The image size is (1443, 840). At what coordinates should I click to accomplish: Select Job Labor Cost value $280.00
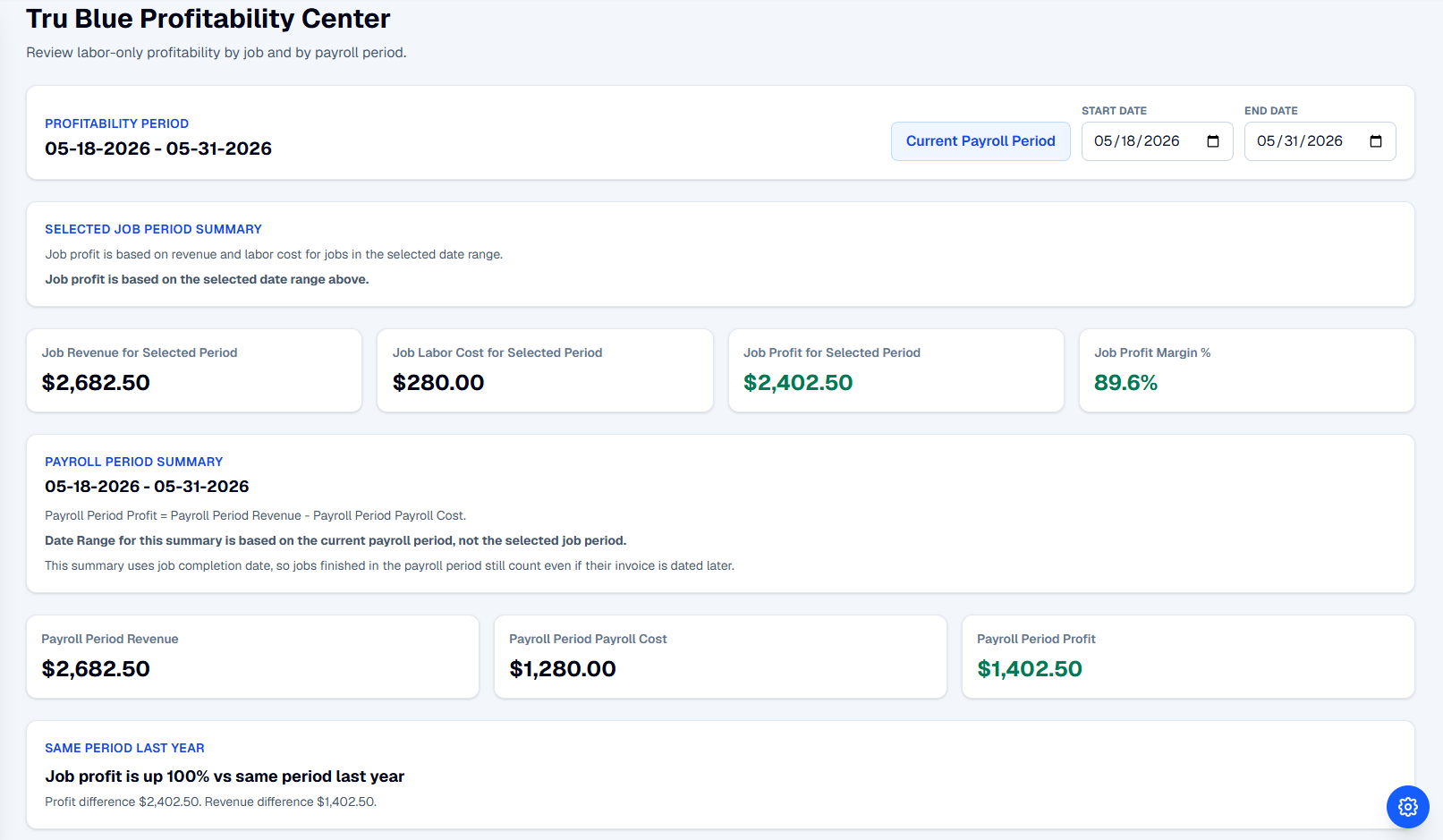438,383
